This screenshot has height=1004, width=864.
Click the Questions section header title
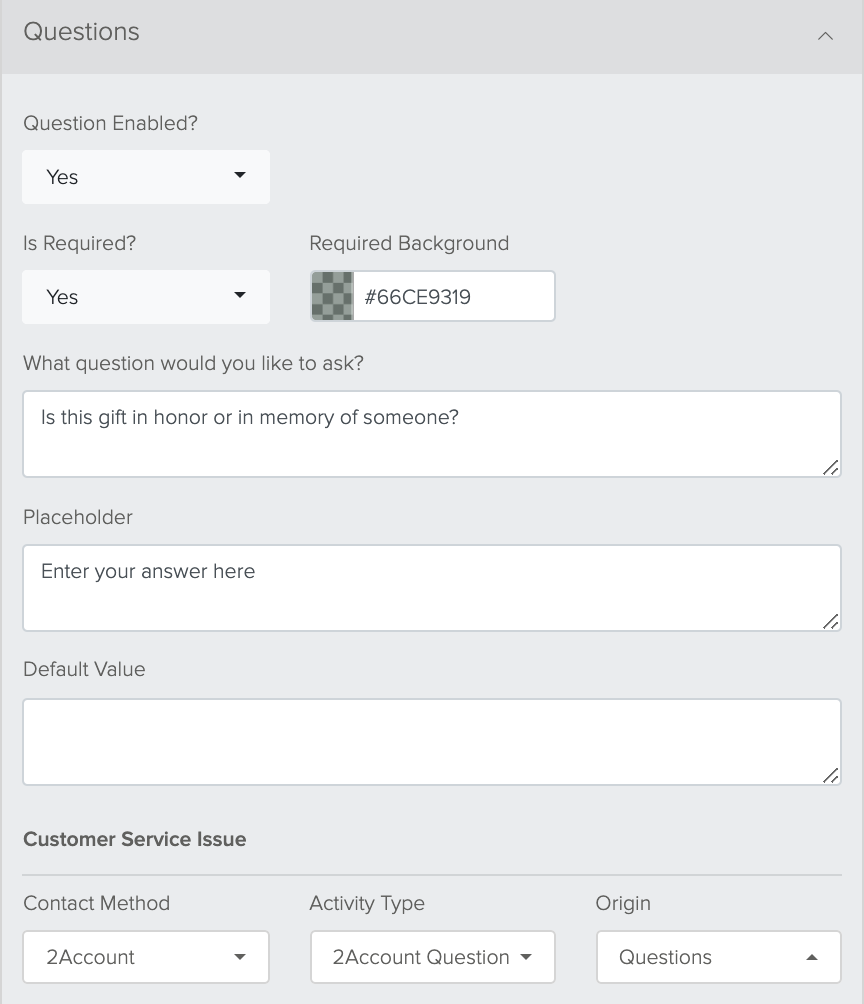(81, 31)
